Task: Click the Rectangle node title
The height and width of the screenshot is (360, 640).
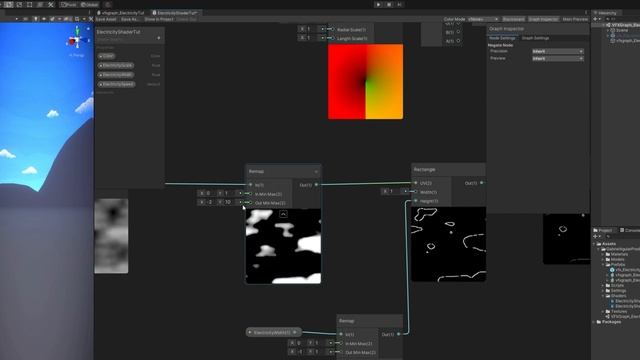Action: [x=424, y=169]
